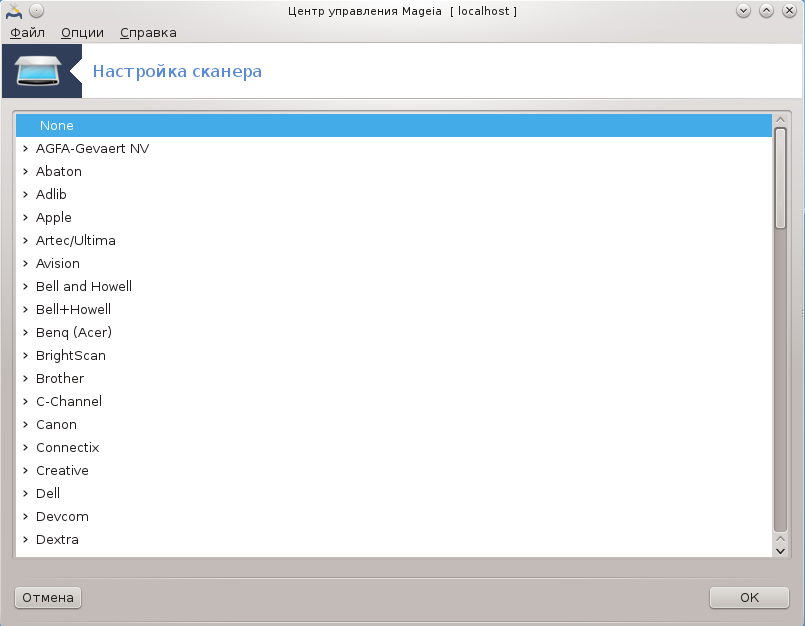Expand the Canon arrow
The width and height of the screenshot is (805, 626).
click(25, 425)
